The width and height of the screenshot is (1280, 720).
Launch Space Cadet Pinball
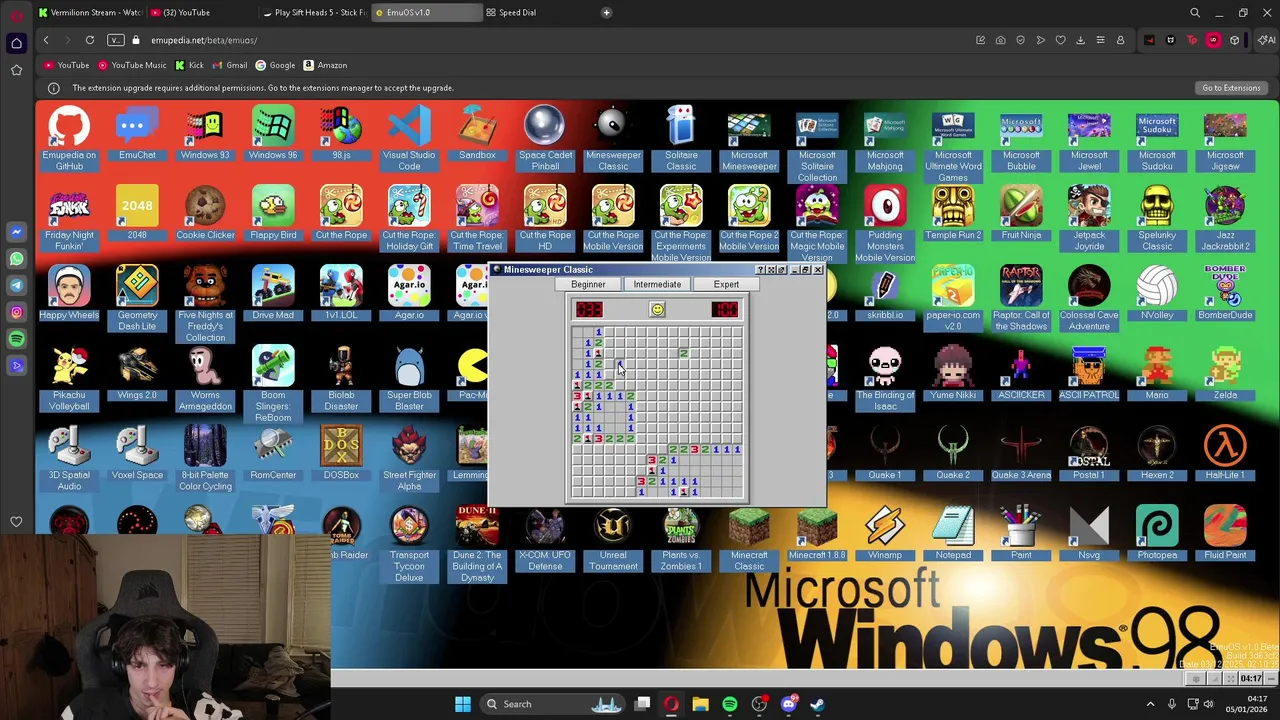coord(545,138)
